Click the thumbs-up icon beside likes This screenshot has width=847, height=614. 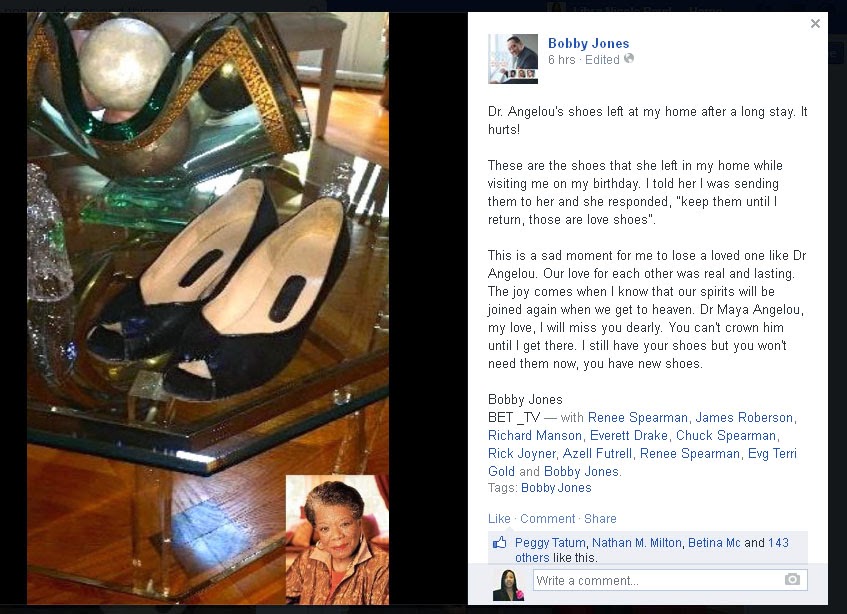[x=500, y=543]
